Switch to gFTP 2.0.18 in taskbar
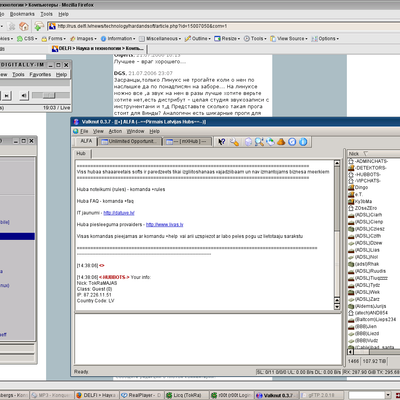Screen dimensions: 400x400 (x=322, y=395)
